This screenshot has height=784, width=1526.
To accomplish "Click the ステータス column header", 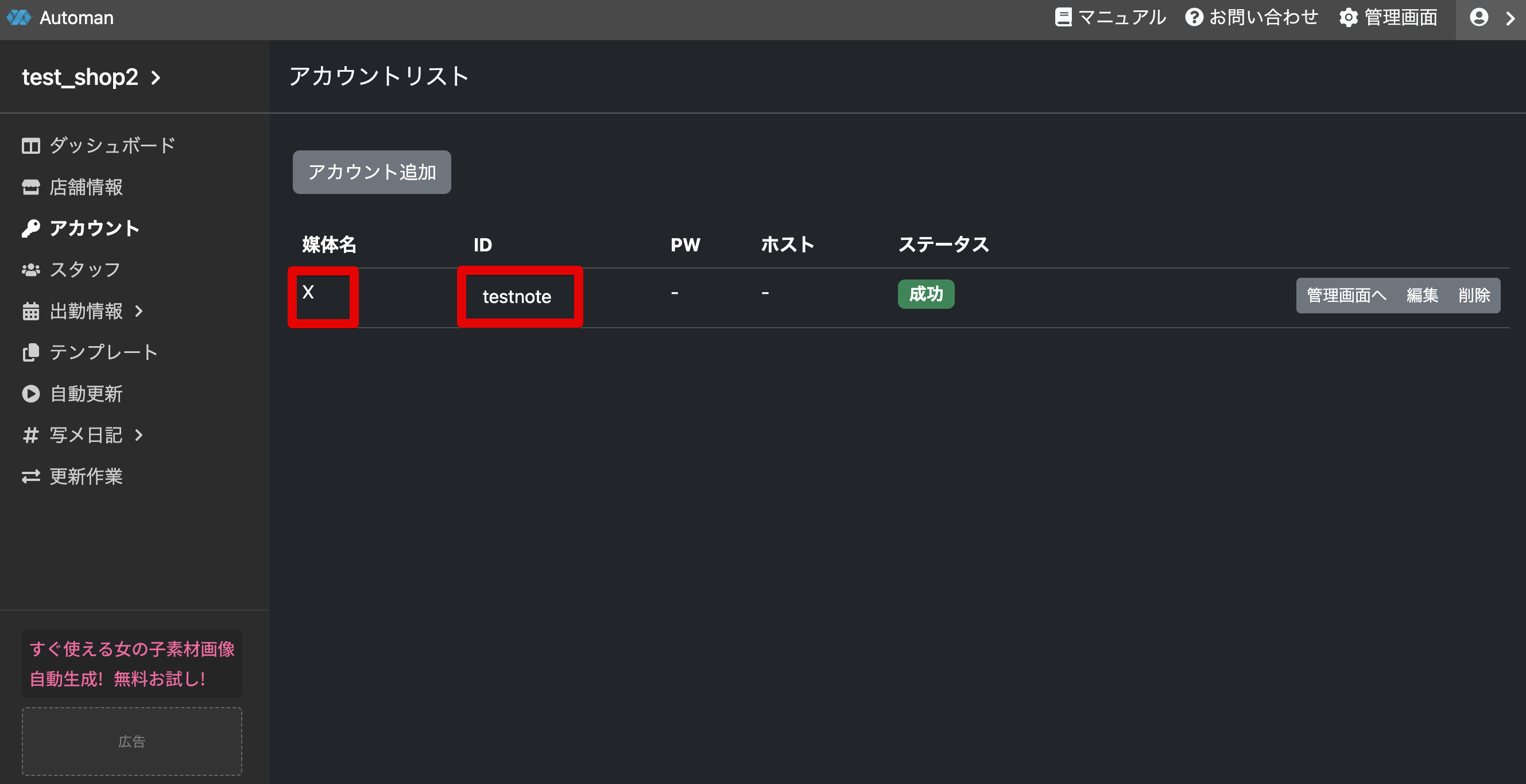I will pyautogui.click(x=944, y=244).
